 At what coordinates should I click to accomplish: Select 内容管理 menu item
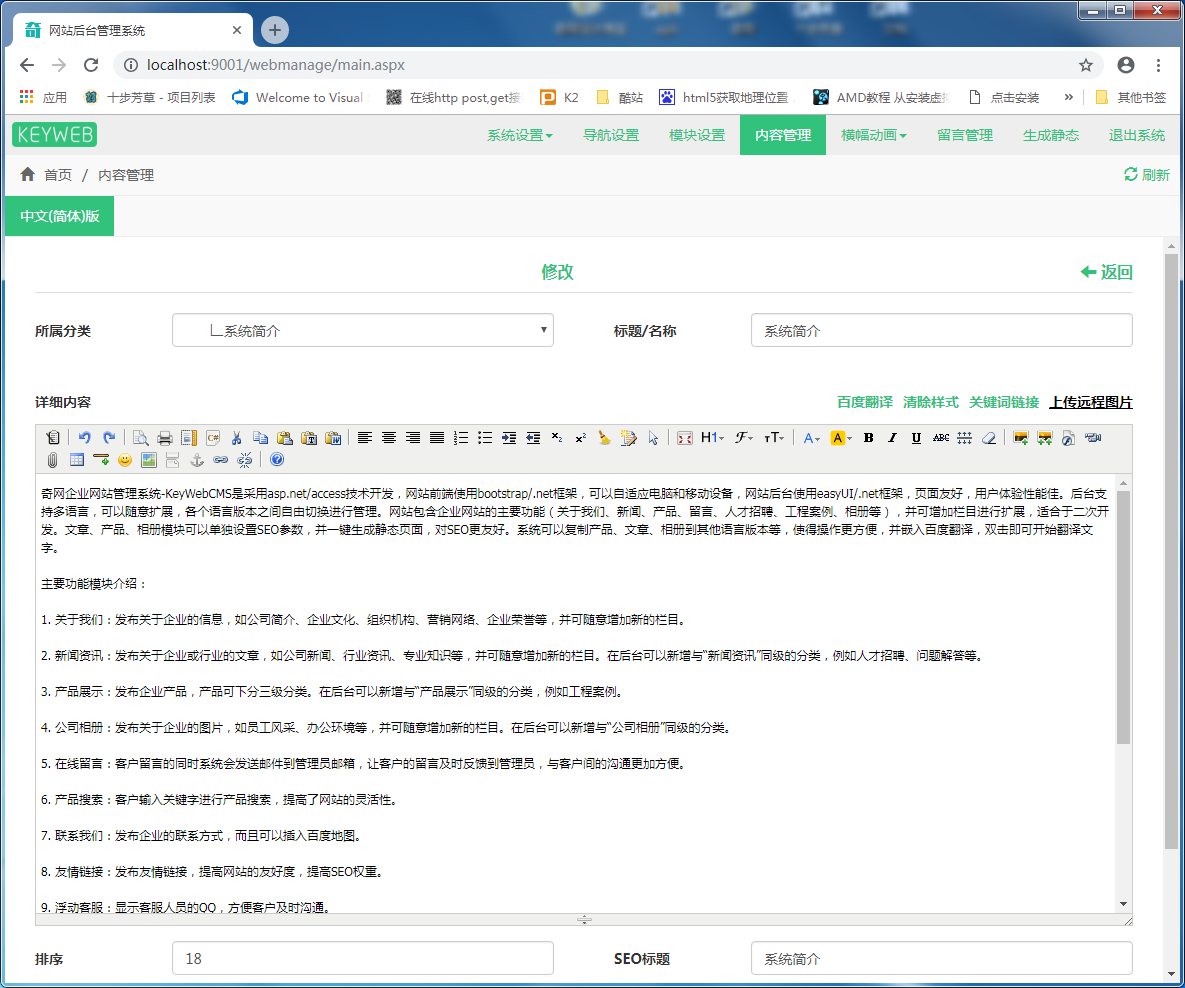pos(783,135)
